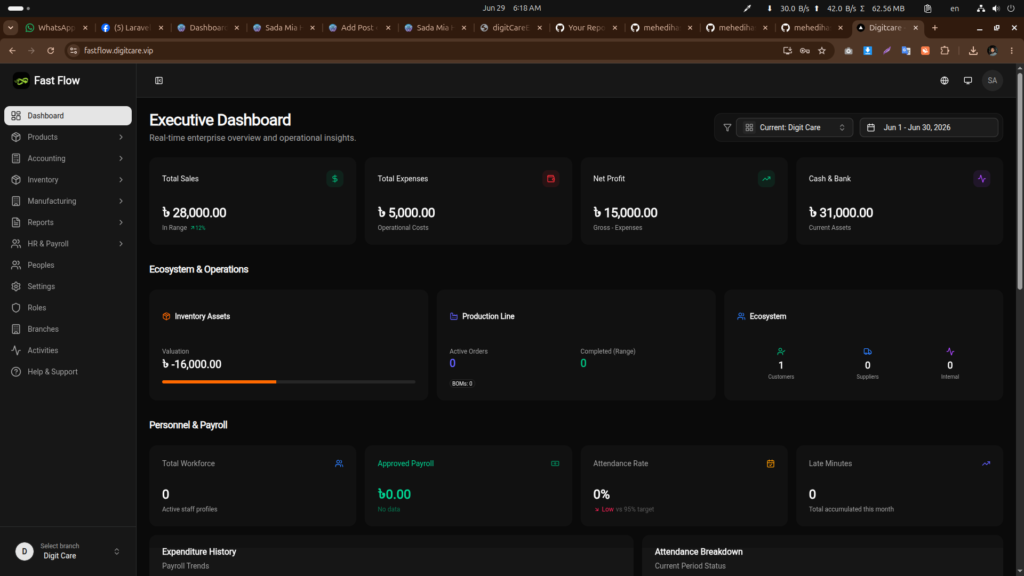Viewport: 1024px width, 576px height.
Task: Click the Suppliers truck icon
Action: point(867,351)
